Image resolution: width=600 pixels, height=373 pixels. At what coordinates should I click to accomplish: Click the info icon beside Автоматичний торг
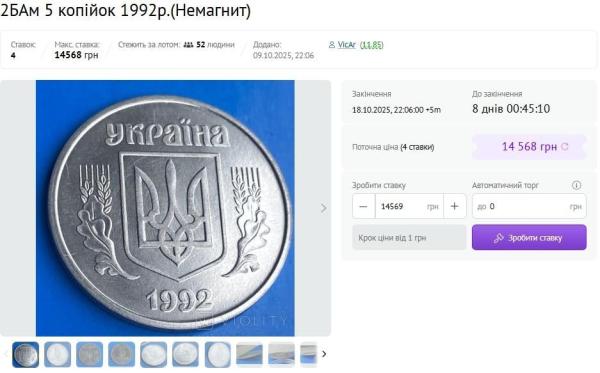[576, 186]
